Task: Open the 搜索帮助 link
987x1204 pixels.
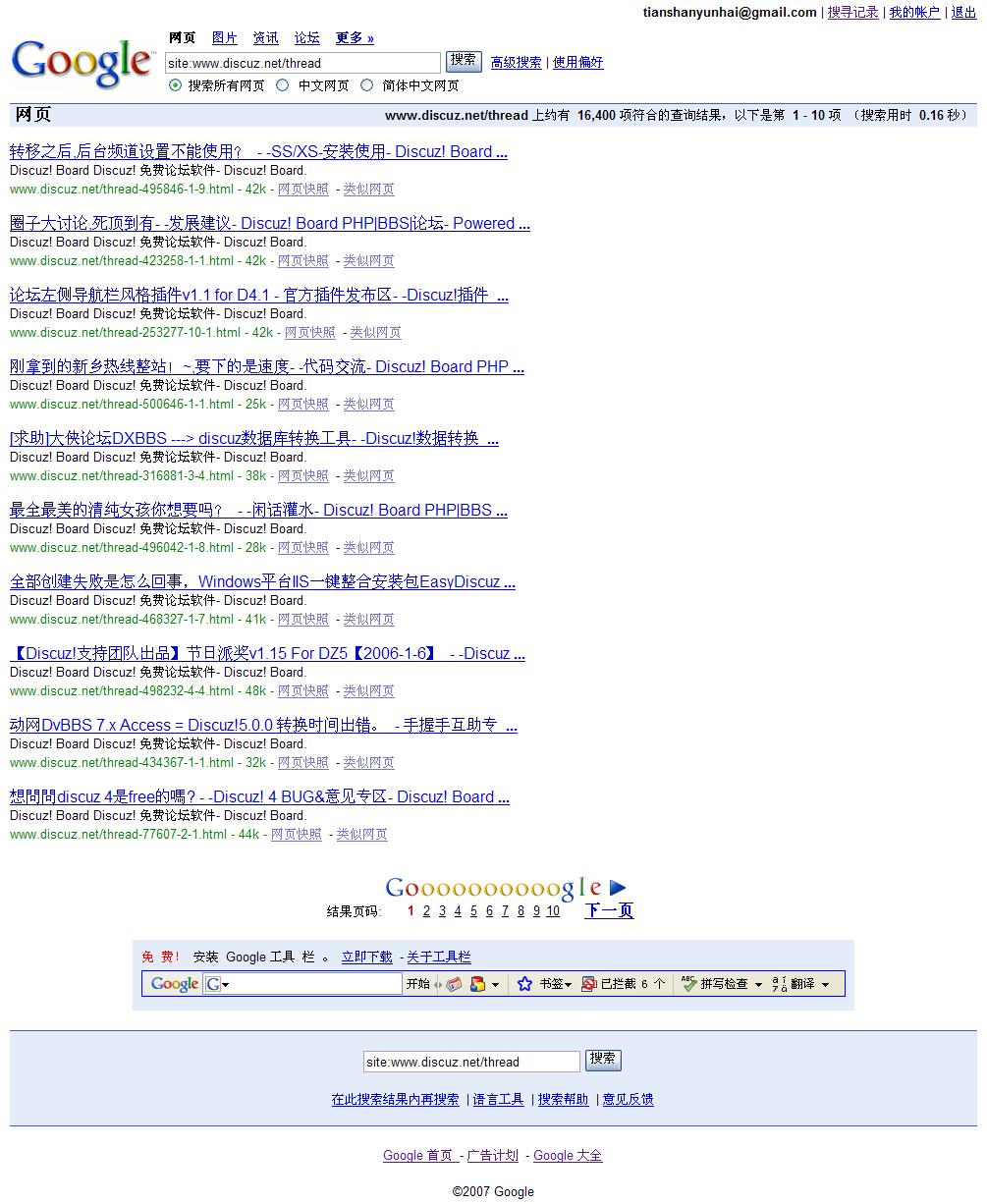Action: click(x=564, y=1100)
